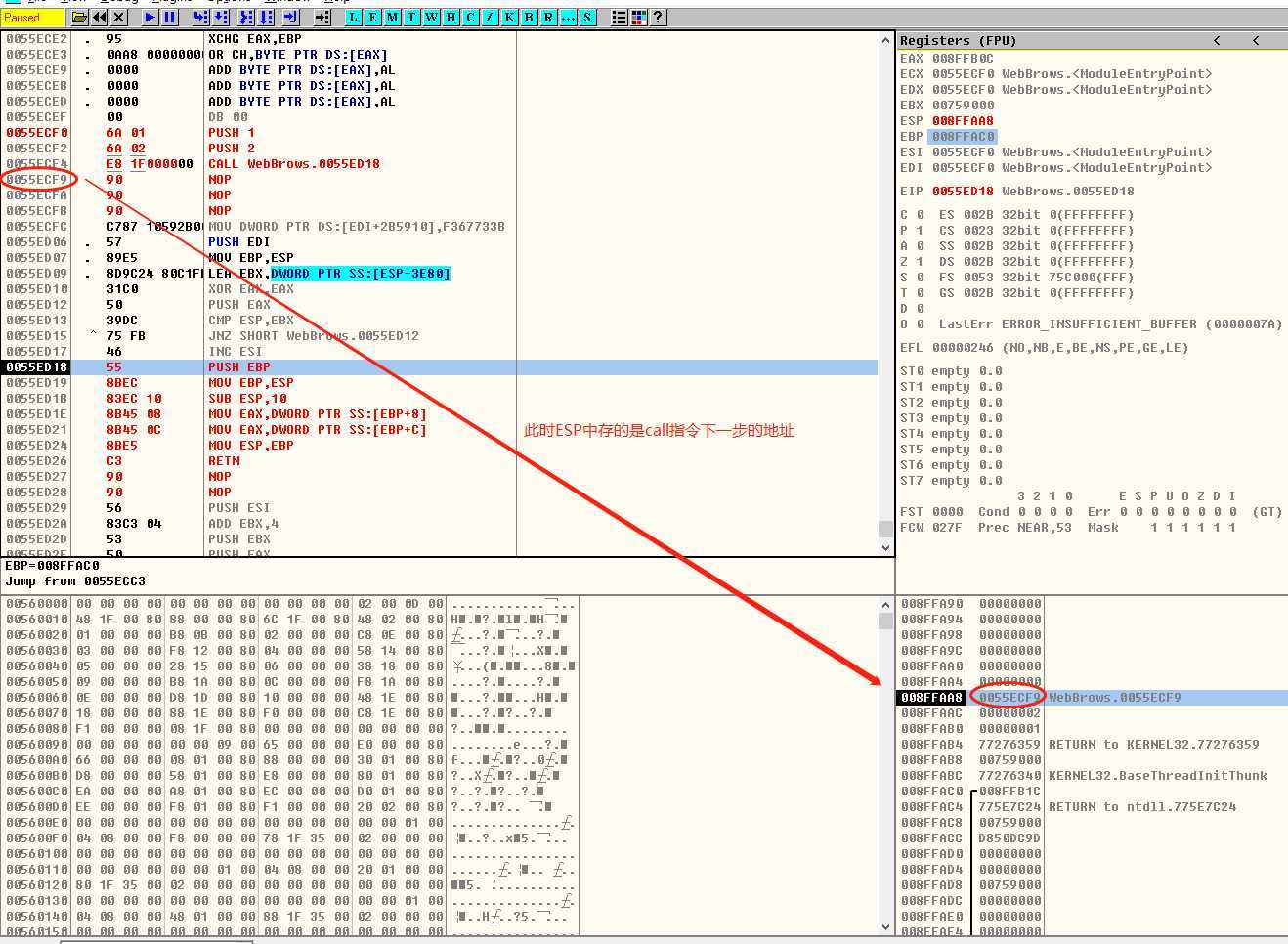Click the FST 0000 status word line
1288x944 pixels.
point(1091,512)
